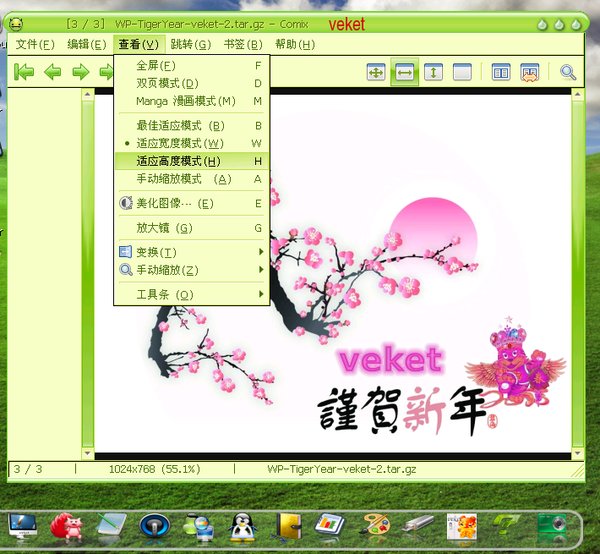This screenshot has width=600, height=554.
Task: Toggle 全屏(F) fullscreen menu entry
Action: pos(192,65)
